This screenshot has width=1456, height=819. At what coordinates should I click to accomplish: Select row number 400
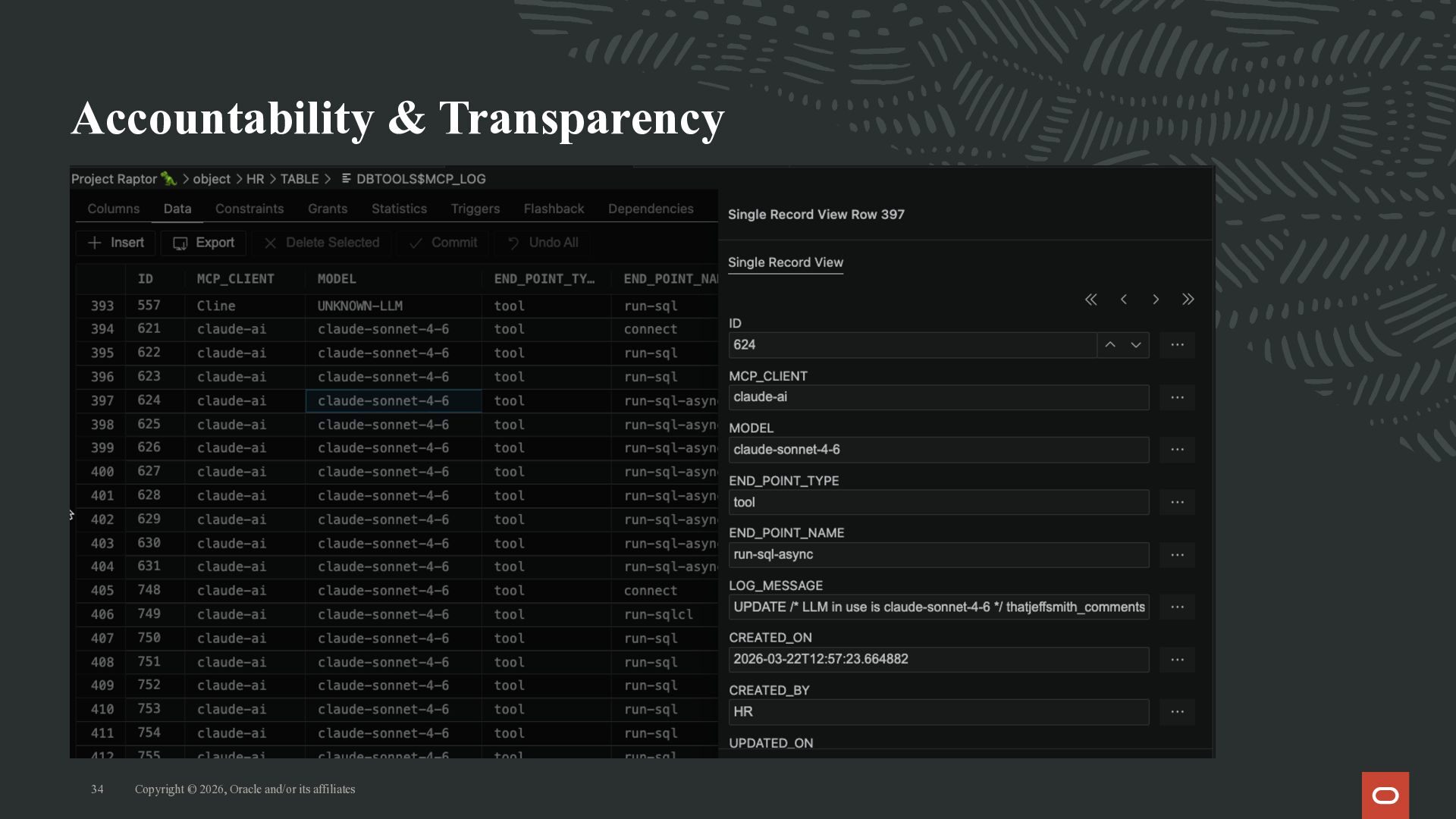[102, 472]
